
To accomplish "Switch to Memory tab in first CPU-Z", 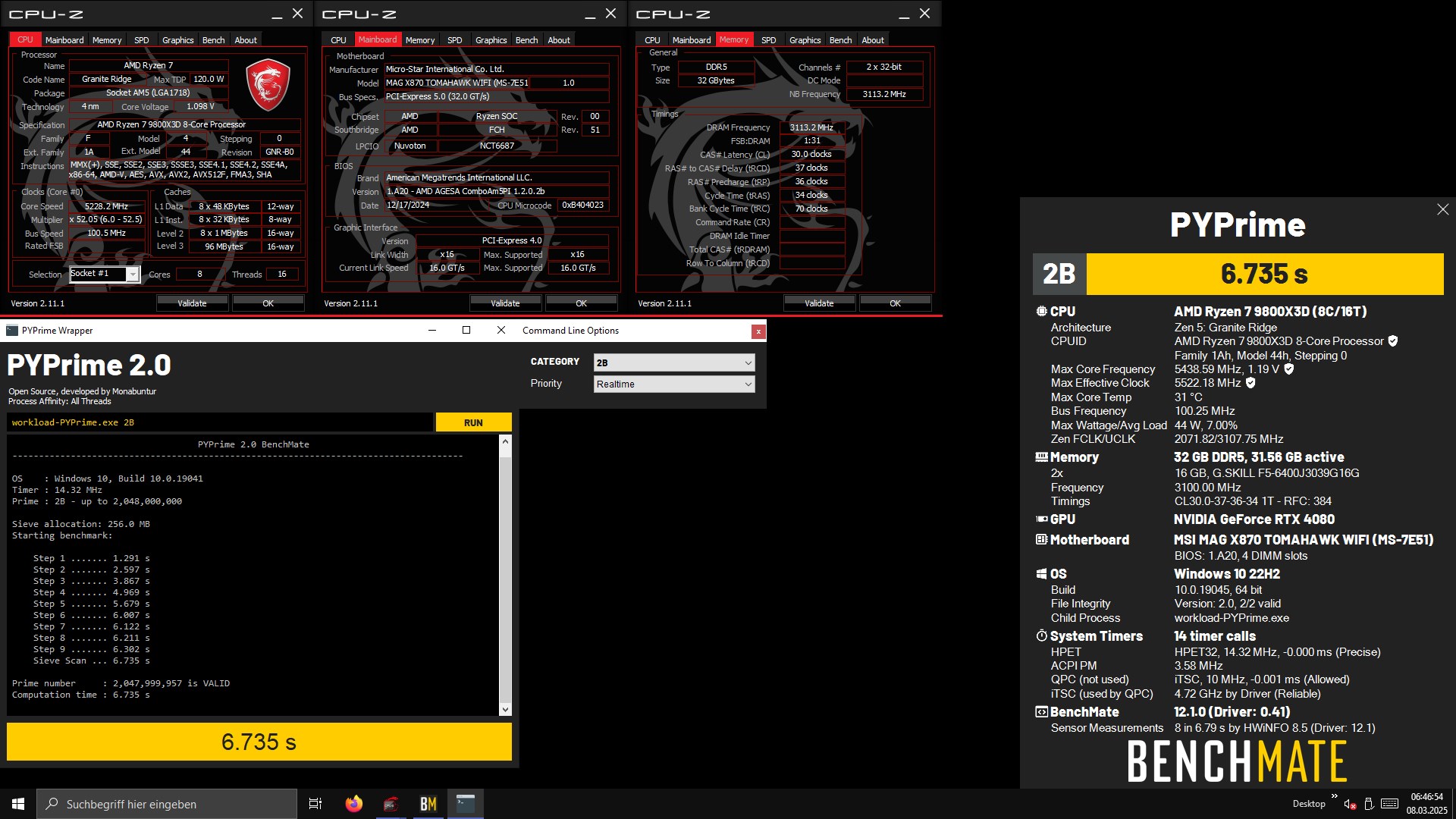I will pos(107,40).
